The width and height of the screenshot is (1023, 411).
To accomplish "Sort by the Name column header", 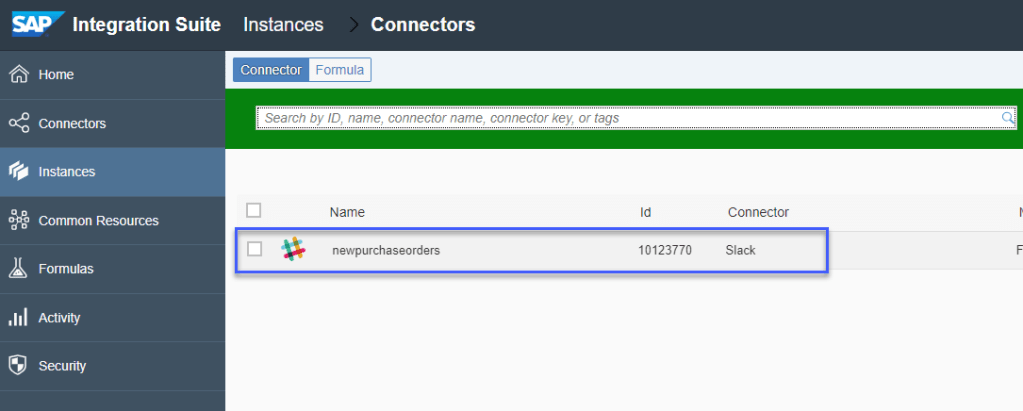I will tap(347, 212).
